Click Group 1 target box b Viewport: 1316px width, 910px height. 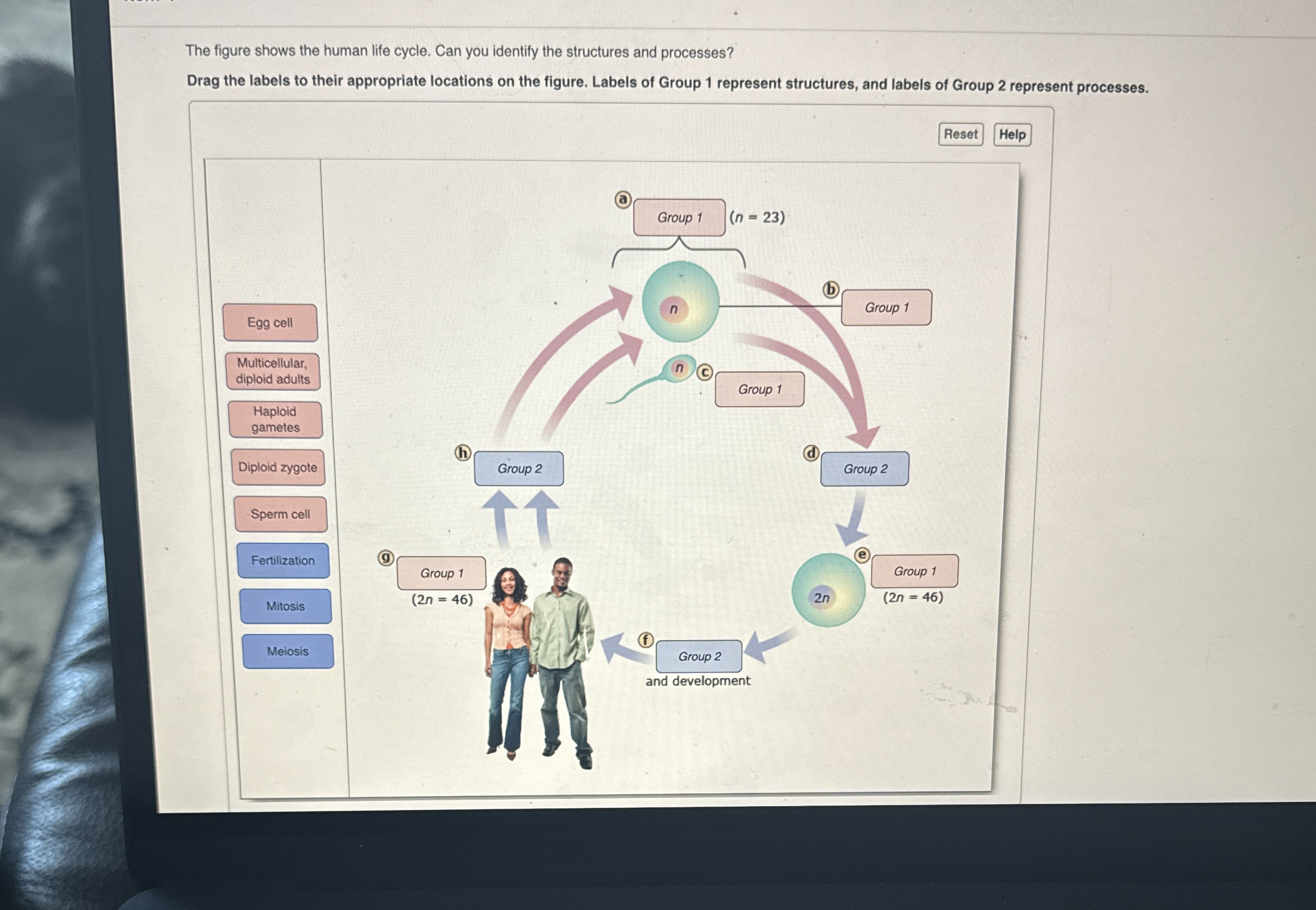point(886,308)
